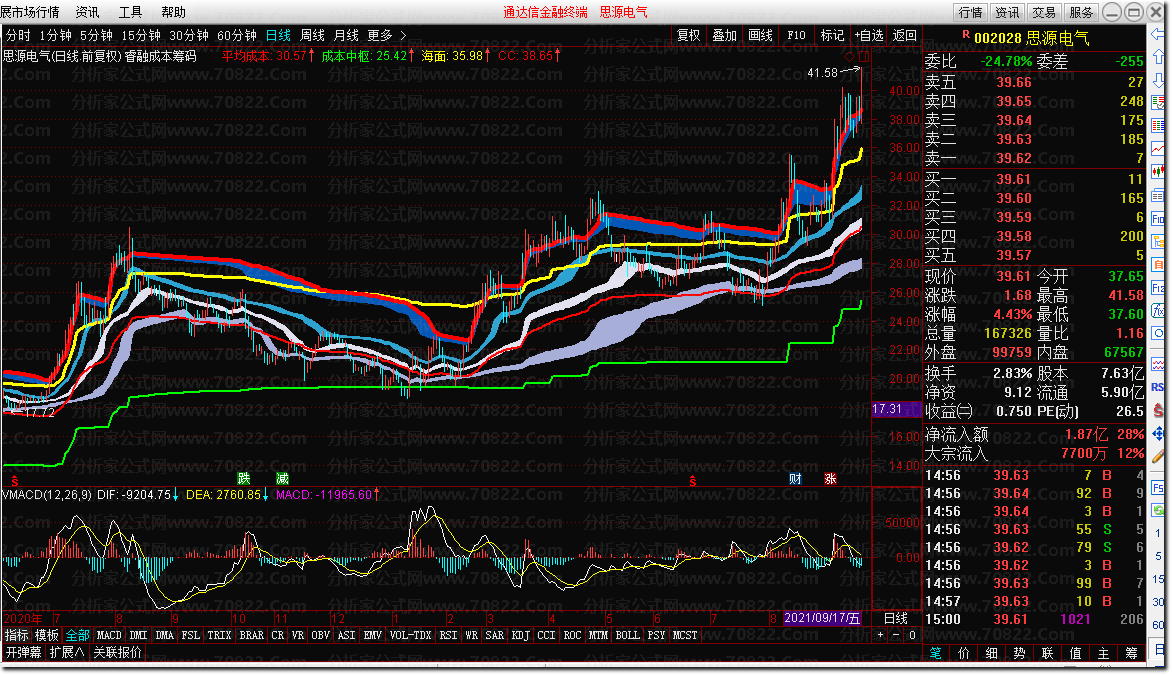Click the 002028 思源电气 stock title
Screen dimensions: 1173x675
[1031, 38]
